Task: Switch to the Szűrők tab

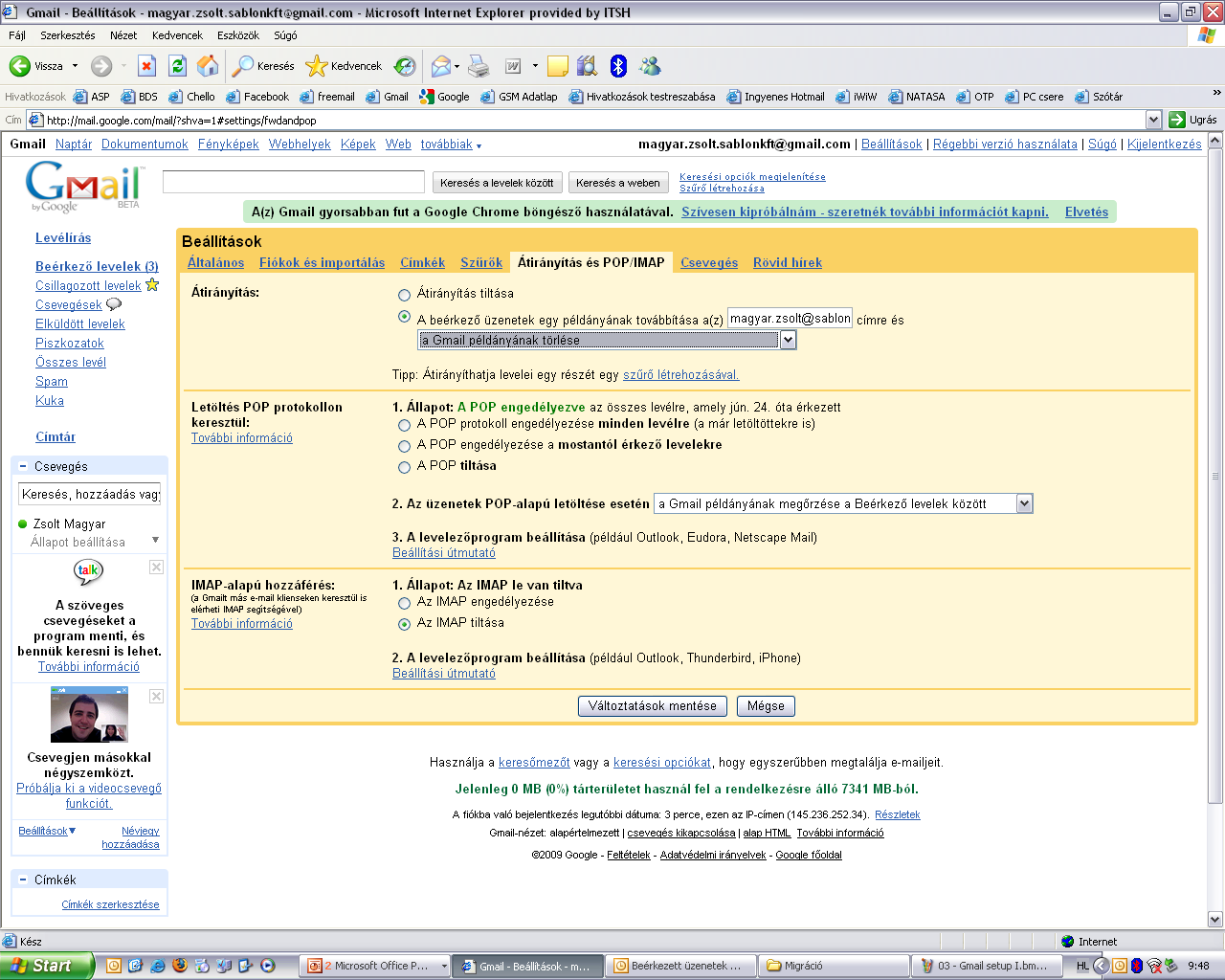Action: (x=481, y=262)
